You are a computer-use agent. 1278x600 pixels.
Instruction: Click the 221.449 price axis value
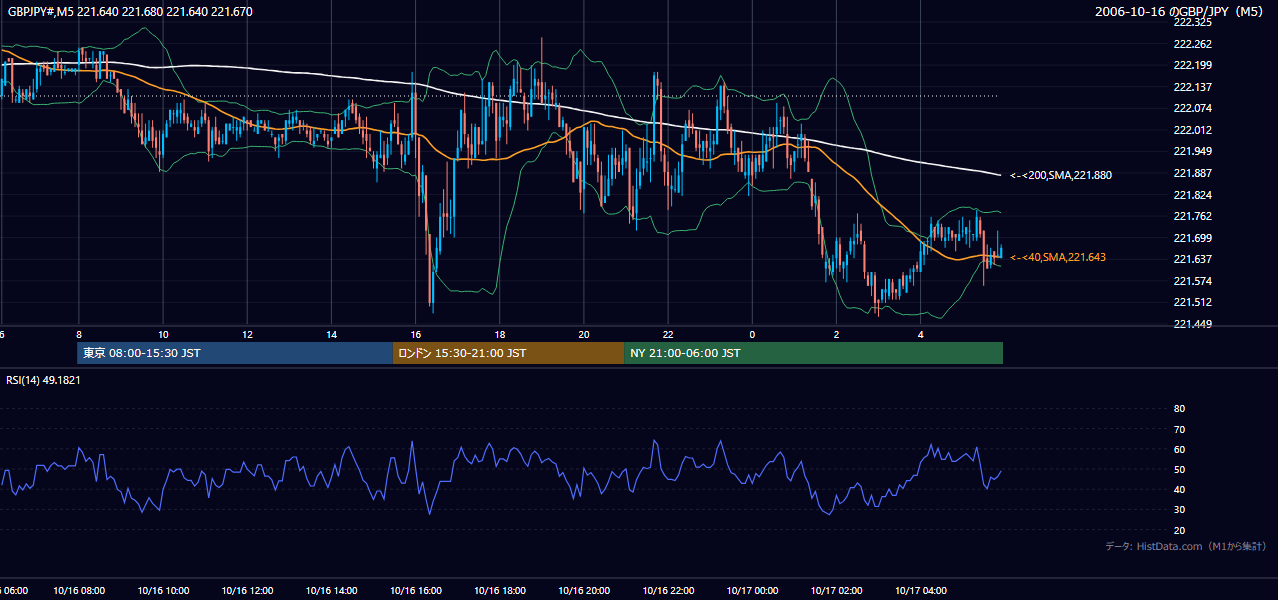click(x=1192, y=324)
